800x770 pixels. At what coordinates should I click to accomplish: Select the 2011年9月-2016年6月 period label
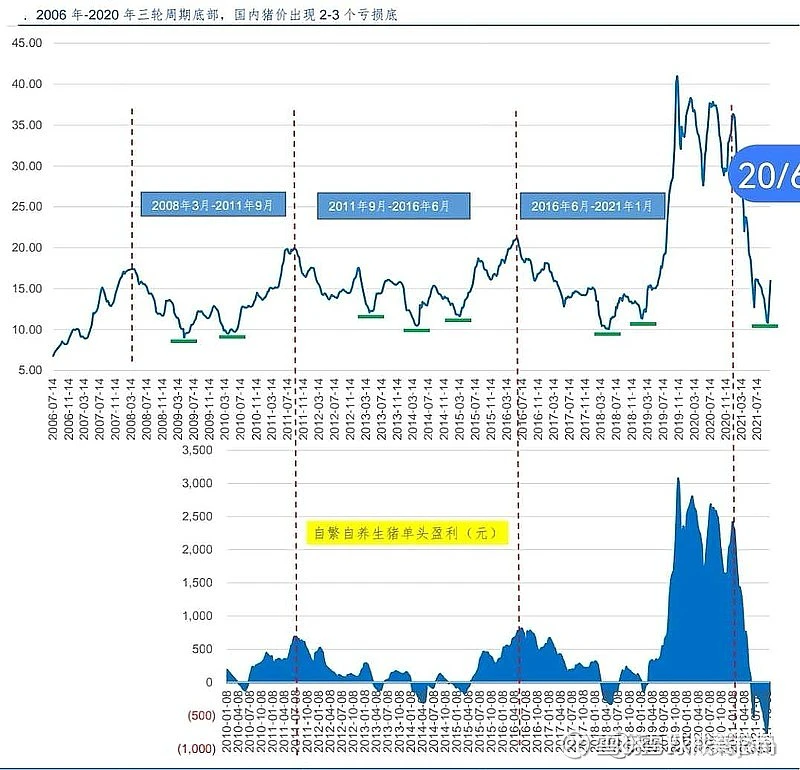(x=393, y=206)
